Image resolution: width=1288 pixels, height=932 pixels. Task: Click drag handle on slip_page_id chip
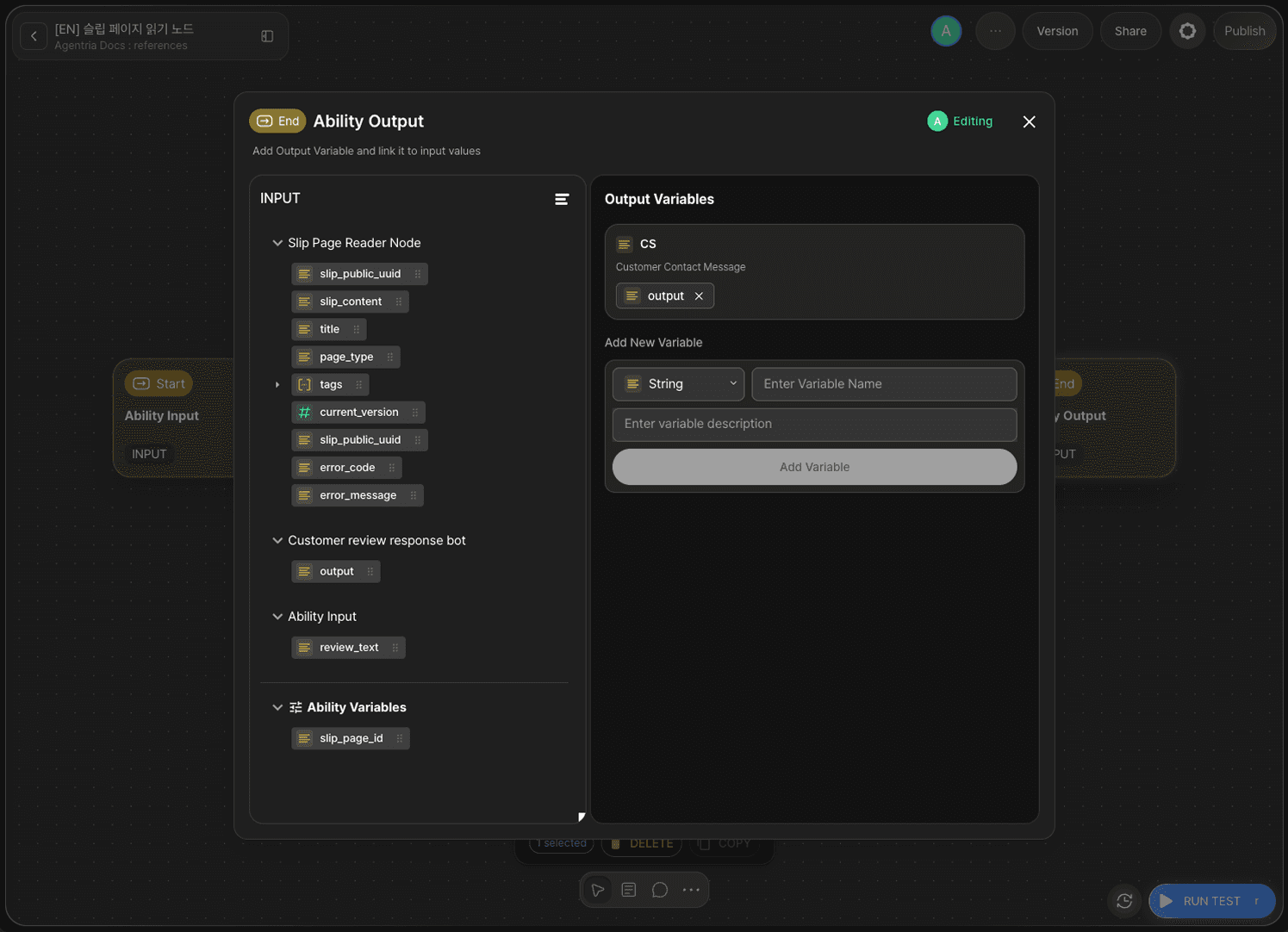tap(399, 738)
